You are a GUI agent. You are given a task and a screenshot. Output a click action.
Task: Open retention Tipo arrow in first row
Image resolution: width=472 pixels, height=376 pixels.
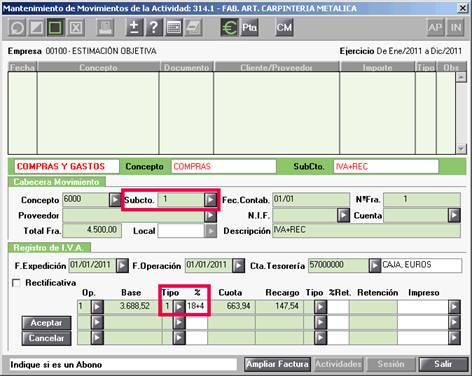click(320, 307)
